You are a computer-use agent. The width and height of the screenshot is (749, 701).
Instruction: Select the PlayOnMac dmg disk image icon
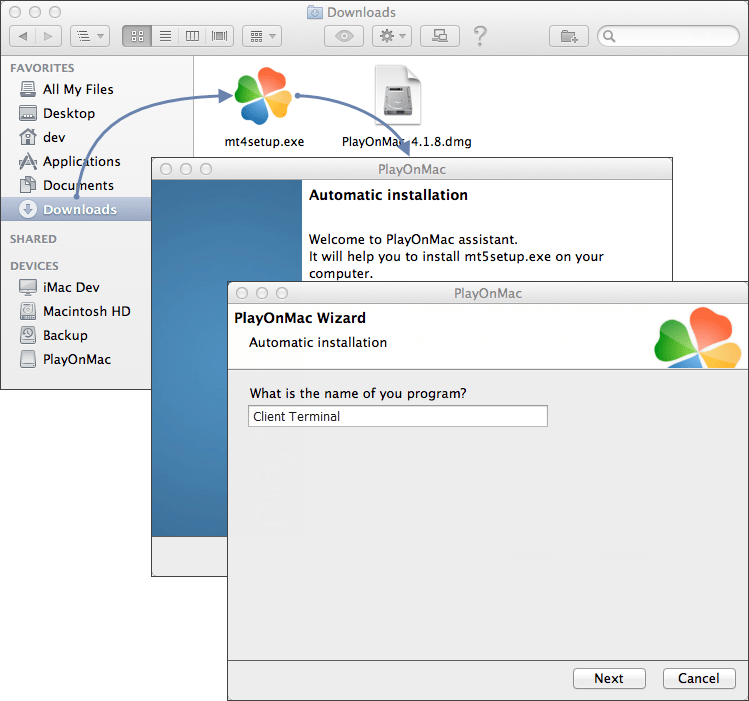click(398, 95)
